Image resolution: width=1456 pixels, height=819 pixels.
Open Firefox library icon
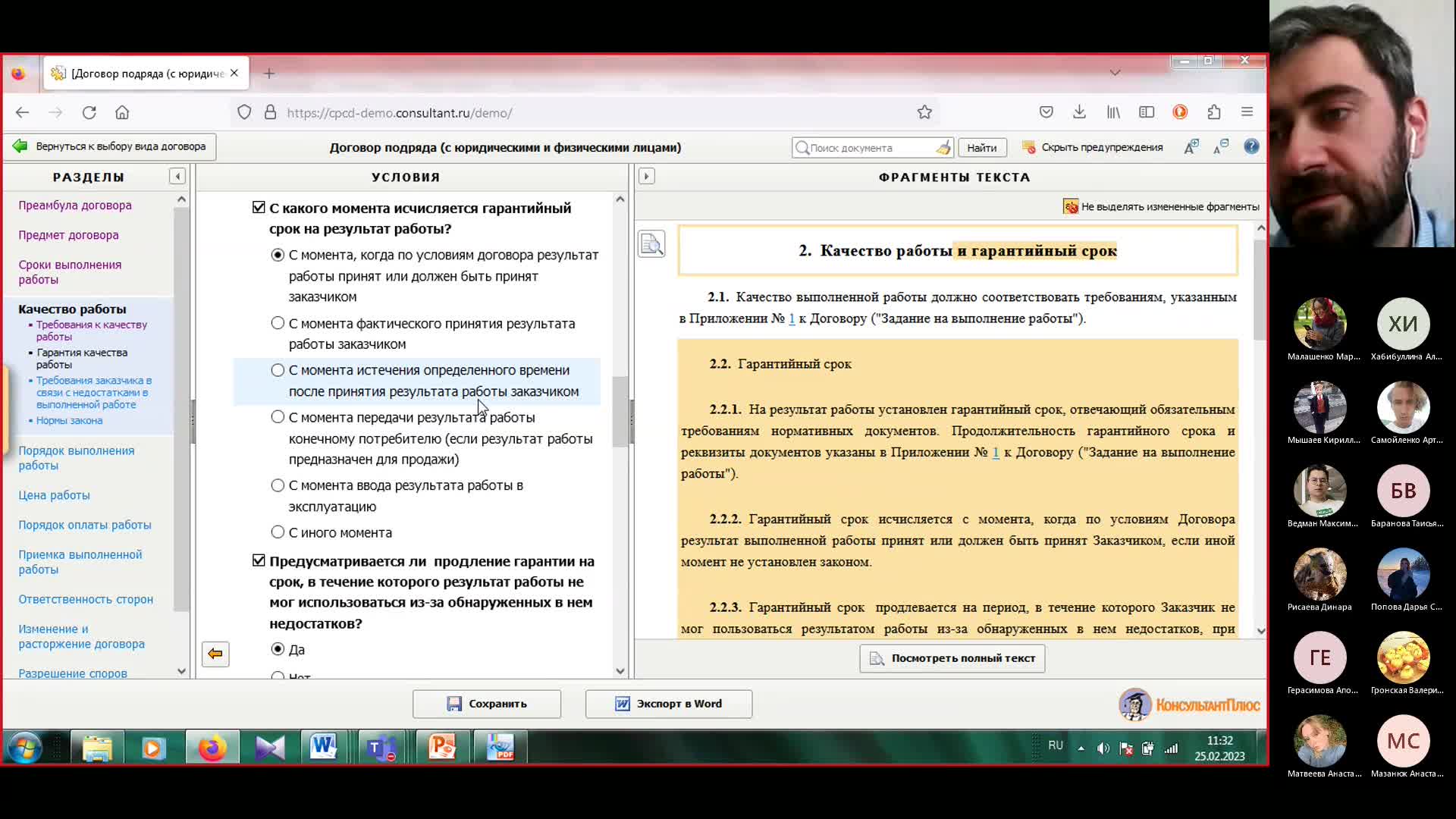point(1113,112)
